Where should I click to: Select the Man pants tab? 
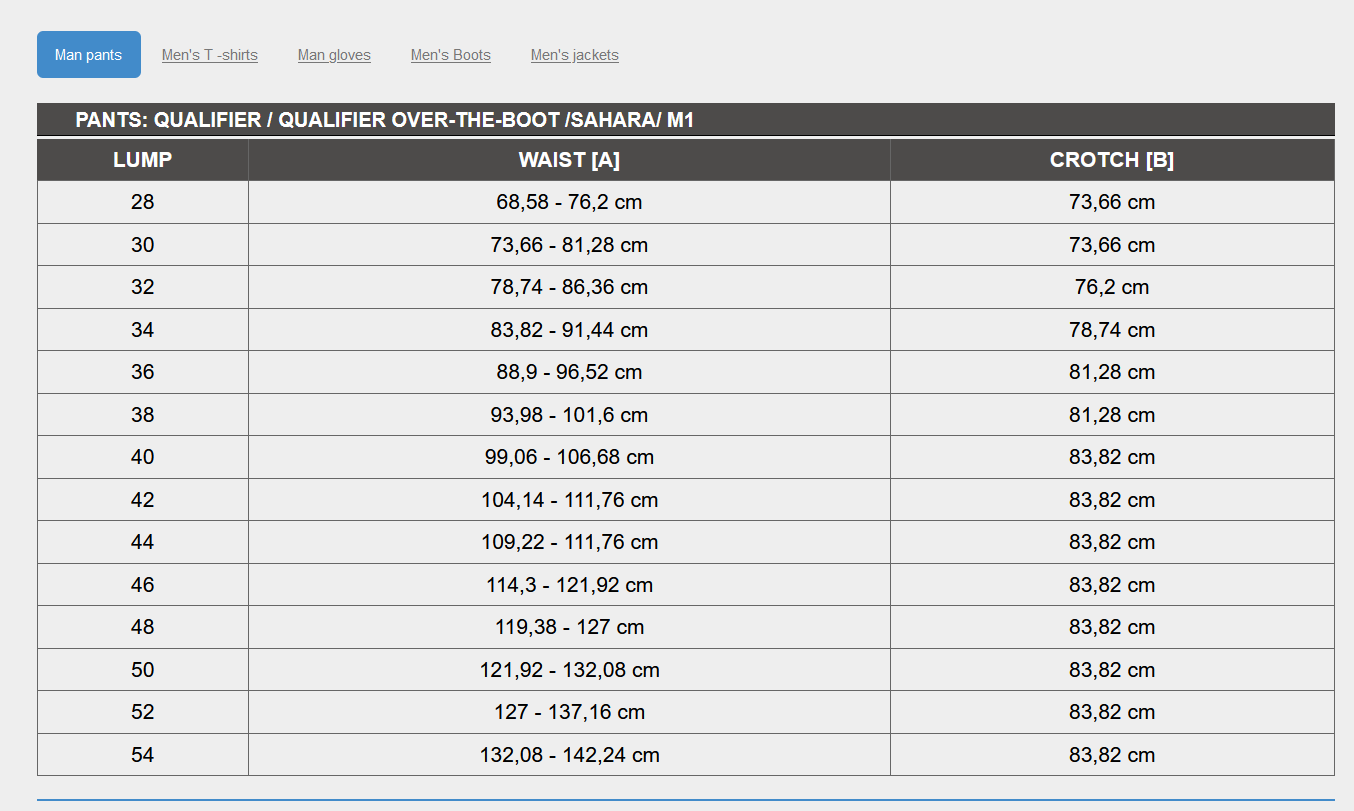pos(89,54)
